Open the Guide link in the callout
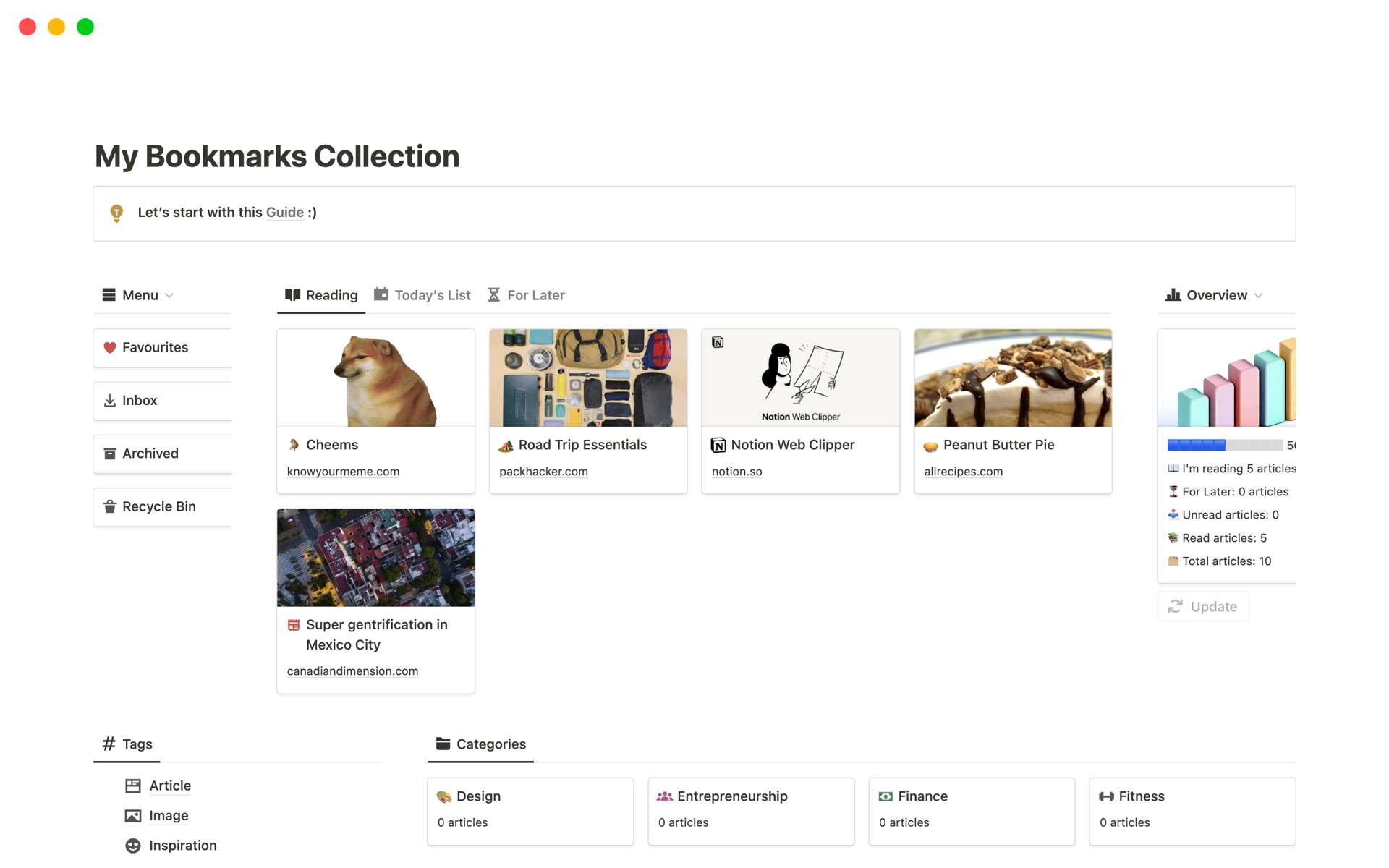 pos(284,213)
